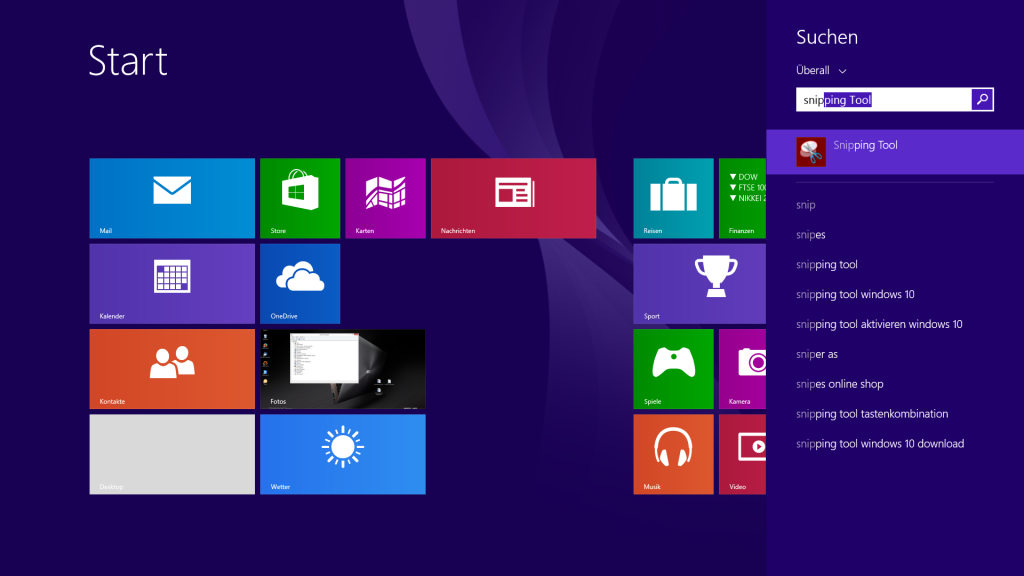Pick 'snipping tool windows 10' suggestion
This screenshot has height=576, width=1024.
coord(855,295)
